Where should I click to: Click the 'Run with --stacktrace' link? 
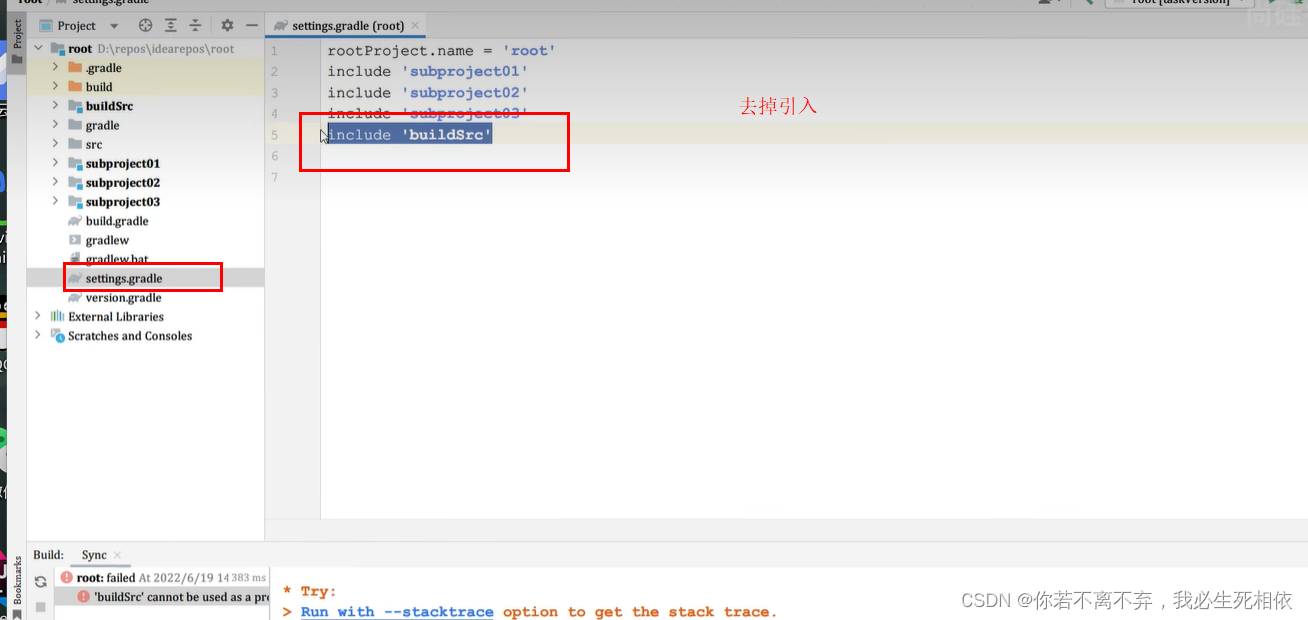click(x=397, y=611)
